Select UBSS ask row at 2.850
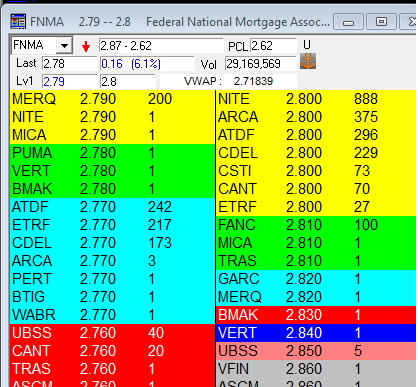 (x=317, y=351)
